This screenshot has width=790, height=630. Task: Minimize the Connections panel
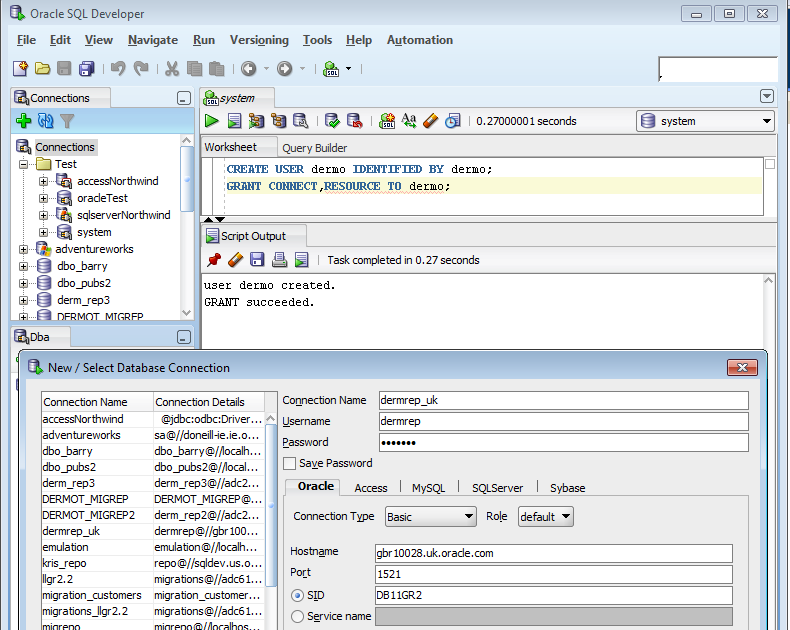click(x=184, y=98)
